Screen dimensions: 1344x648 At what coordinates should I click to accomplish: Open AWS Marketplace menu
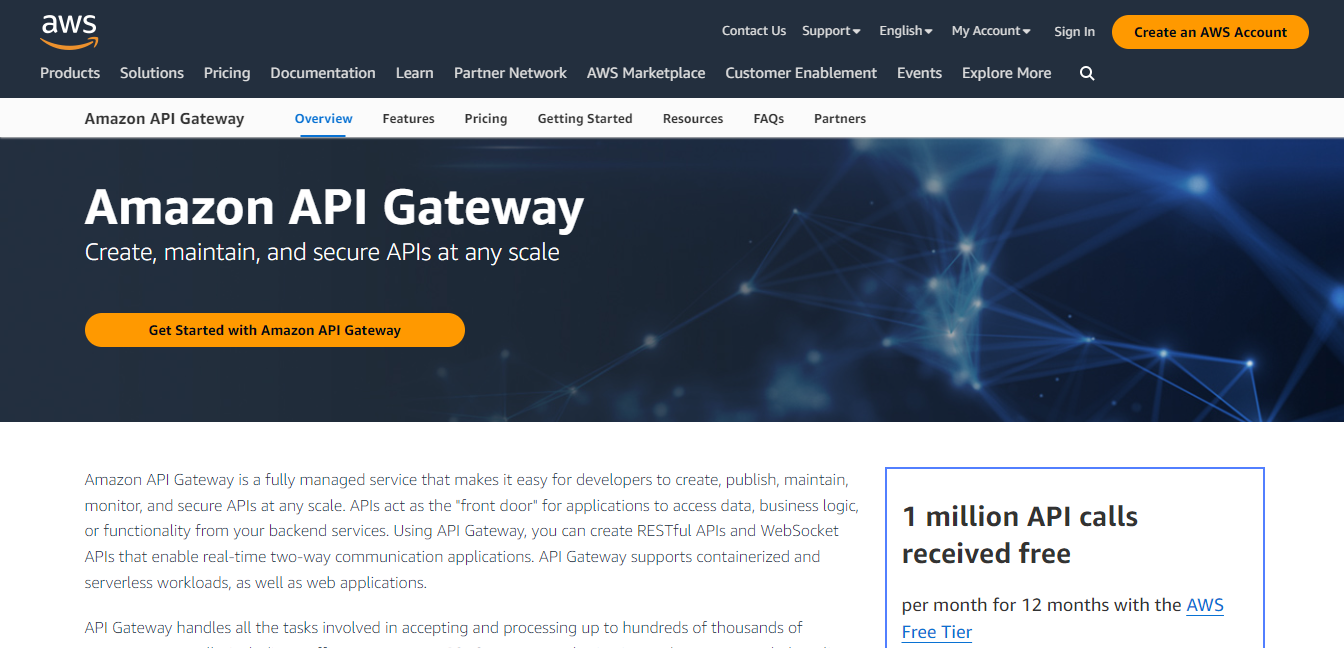click(646, 73)
